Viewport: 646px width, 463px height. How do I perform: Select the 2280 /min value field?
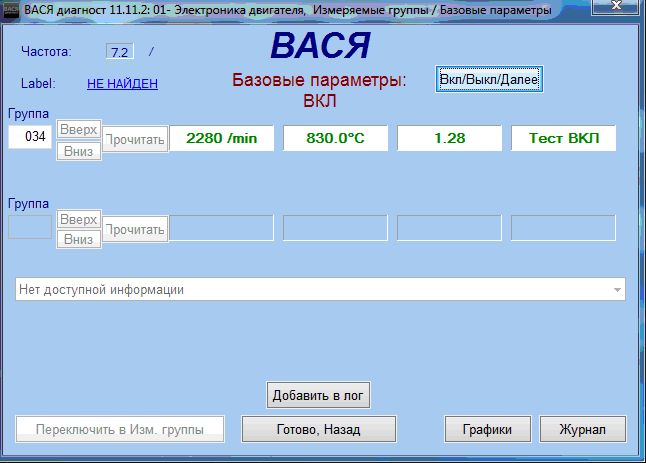[222, 138]
